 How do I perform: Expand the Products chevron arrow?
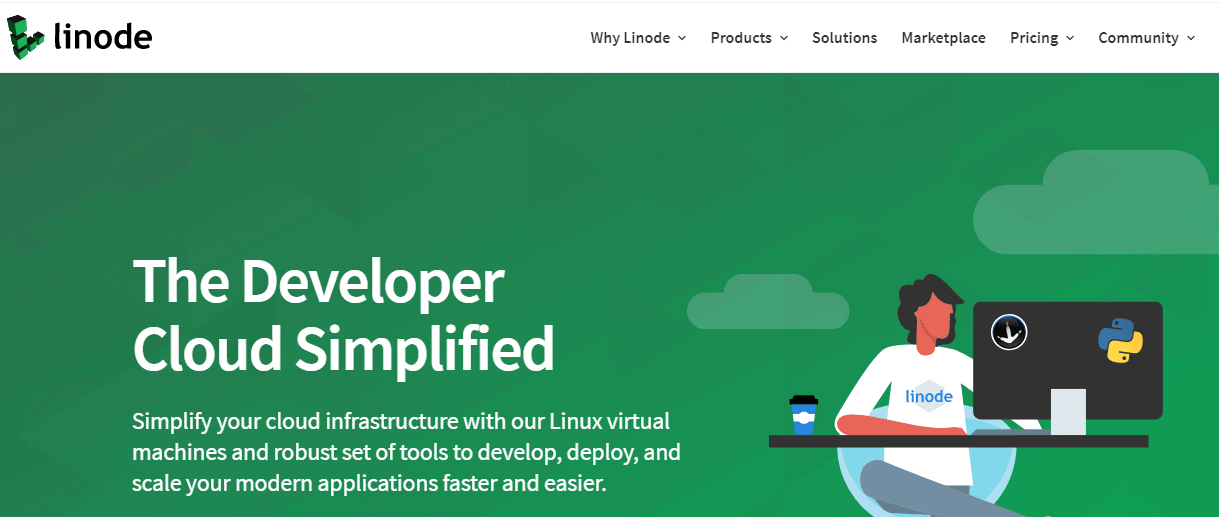(x=784, y=38)
